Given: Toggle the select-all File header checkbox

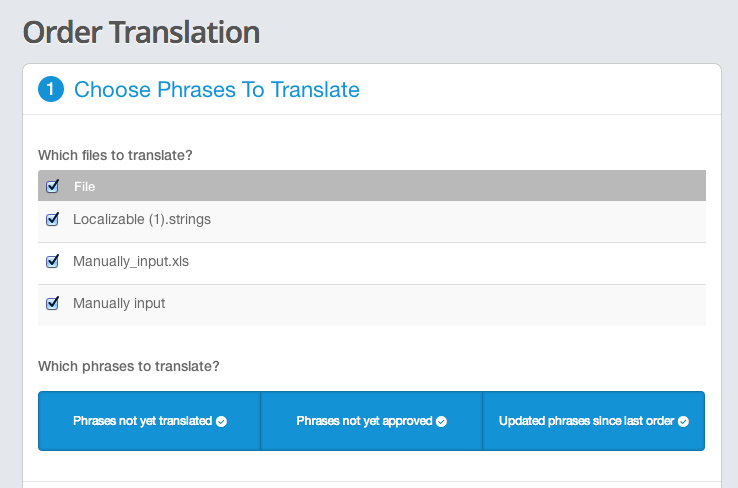Looking at the screenshot, I should tap(52, 186).
